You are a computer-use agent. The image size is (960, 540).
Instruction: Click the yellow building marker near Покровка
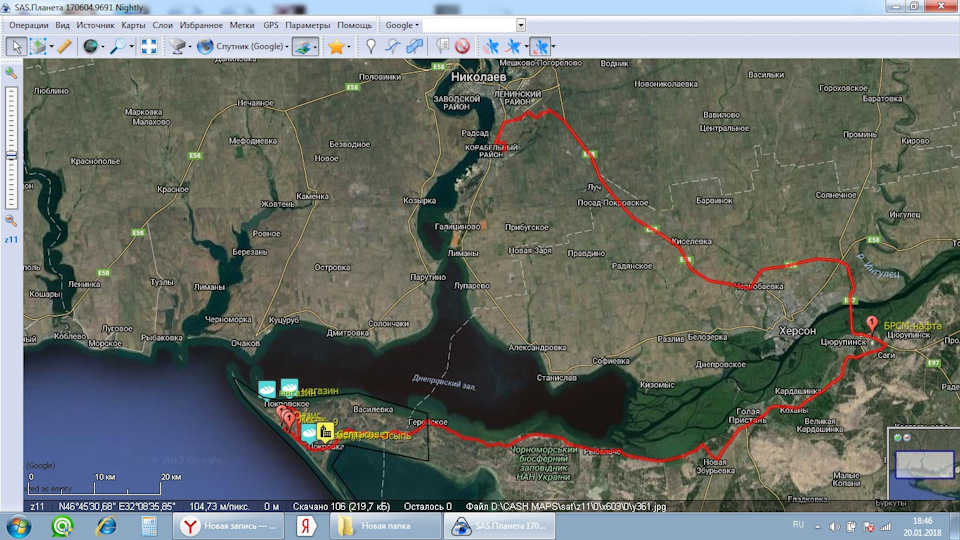pos(324,432)
